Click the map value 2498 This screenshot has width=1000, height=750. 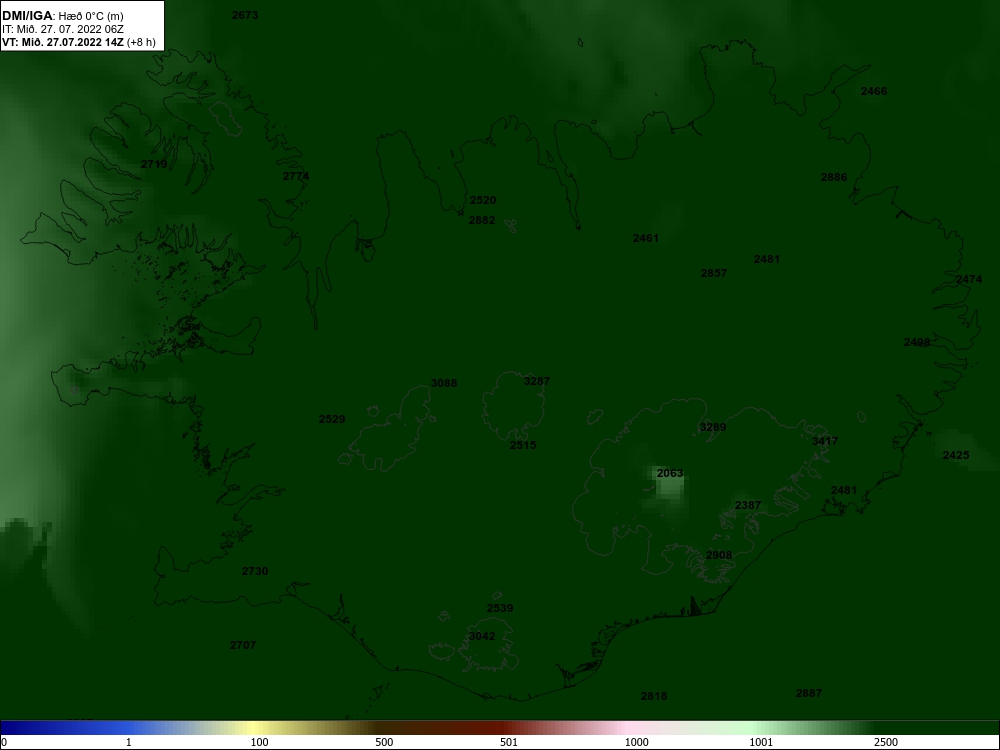click(x=917, y=342)
